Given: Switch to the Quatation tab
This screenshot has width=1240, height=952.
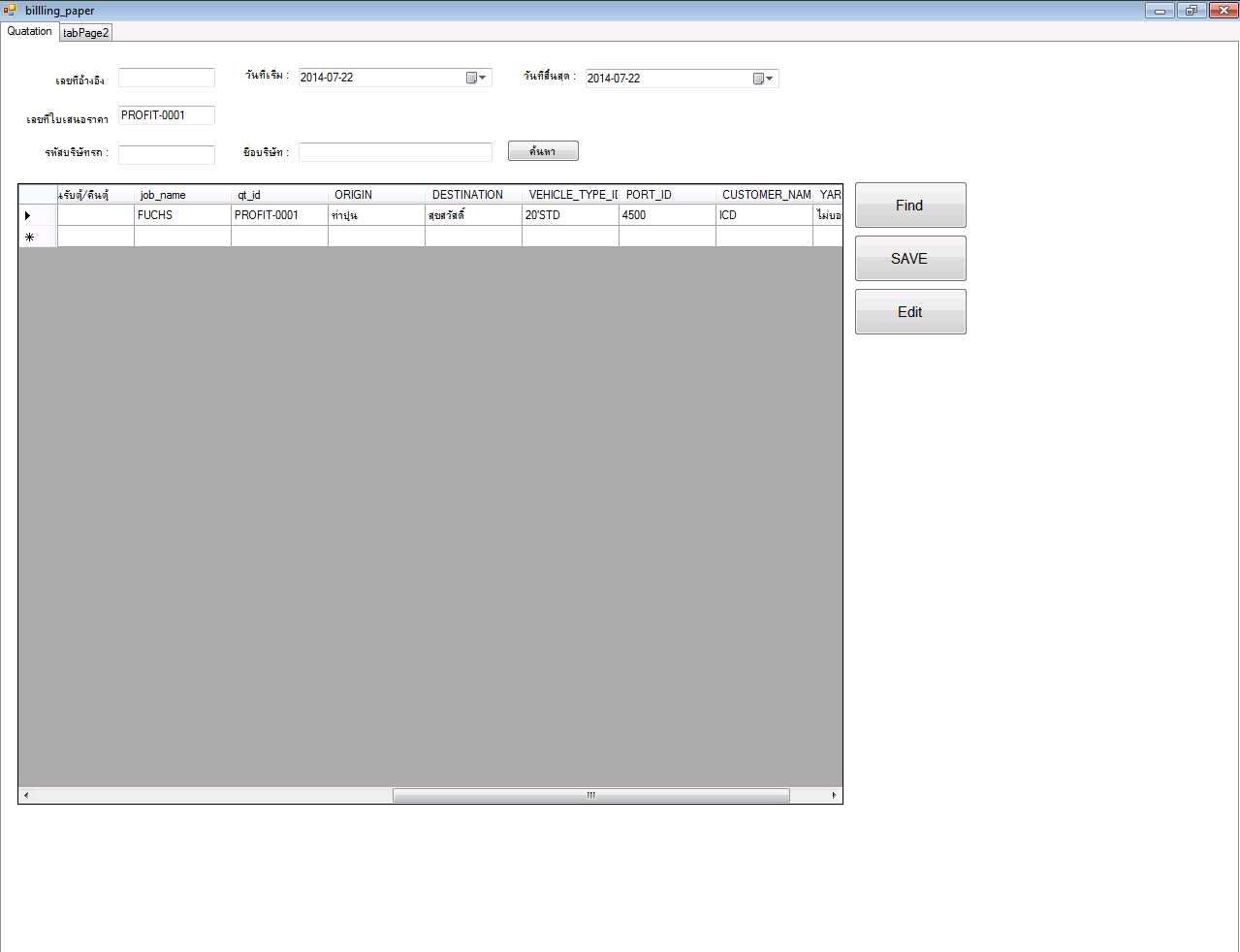Looking at the screenshot, I should [x=30, y=32].
